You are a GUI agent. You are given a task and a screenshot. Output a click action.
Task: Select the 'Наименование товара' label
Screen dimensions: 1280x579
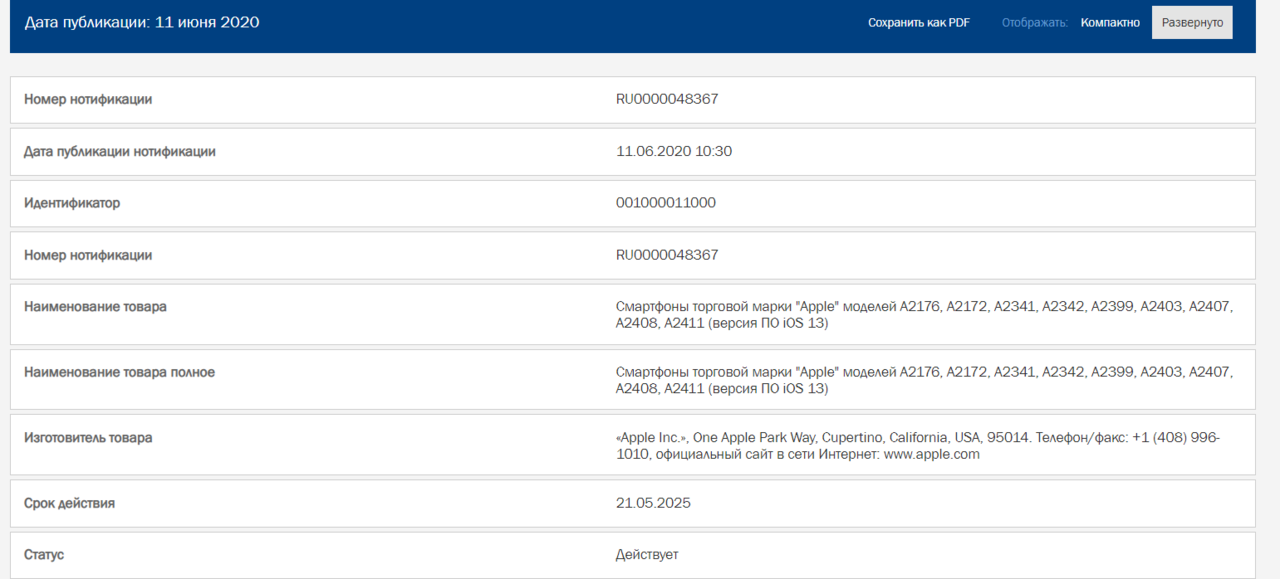click(95, 307)
